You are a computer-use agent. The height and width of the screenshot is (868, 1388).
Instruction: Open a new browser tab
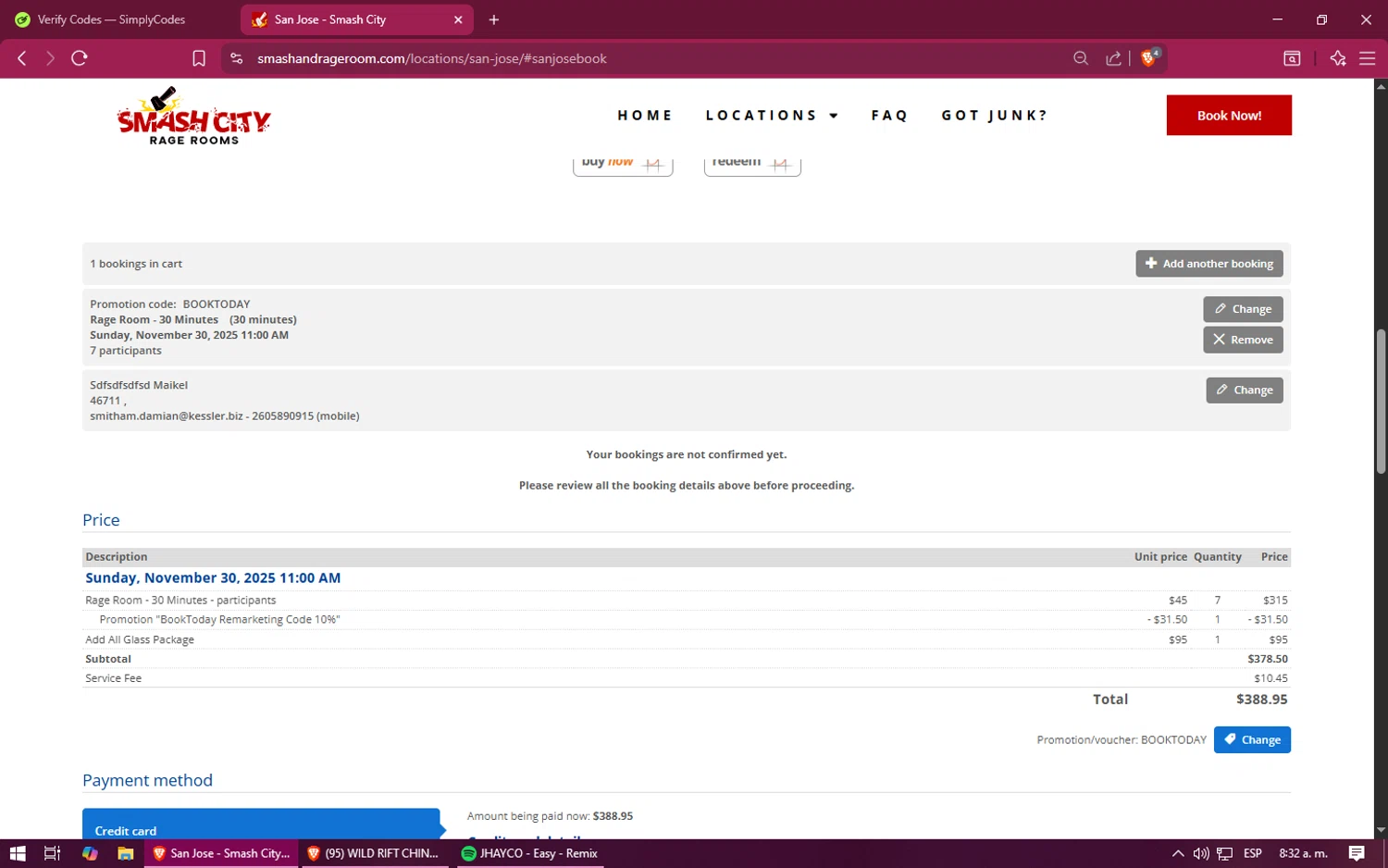tap(494, 19)
